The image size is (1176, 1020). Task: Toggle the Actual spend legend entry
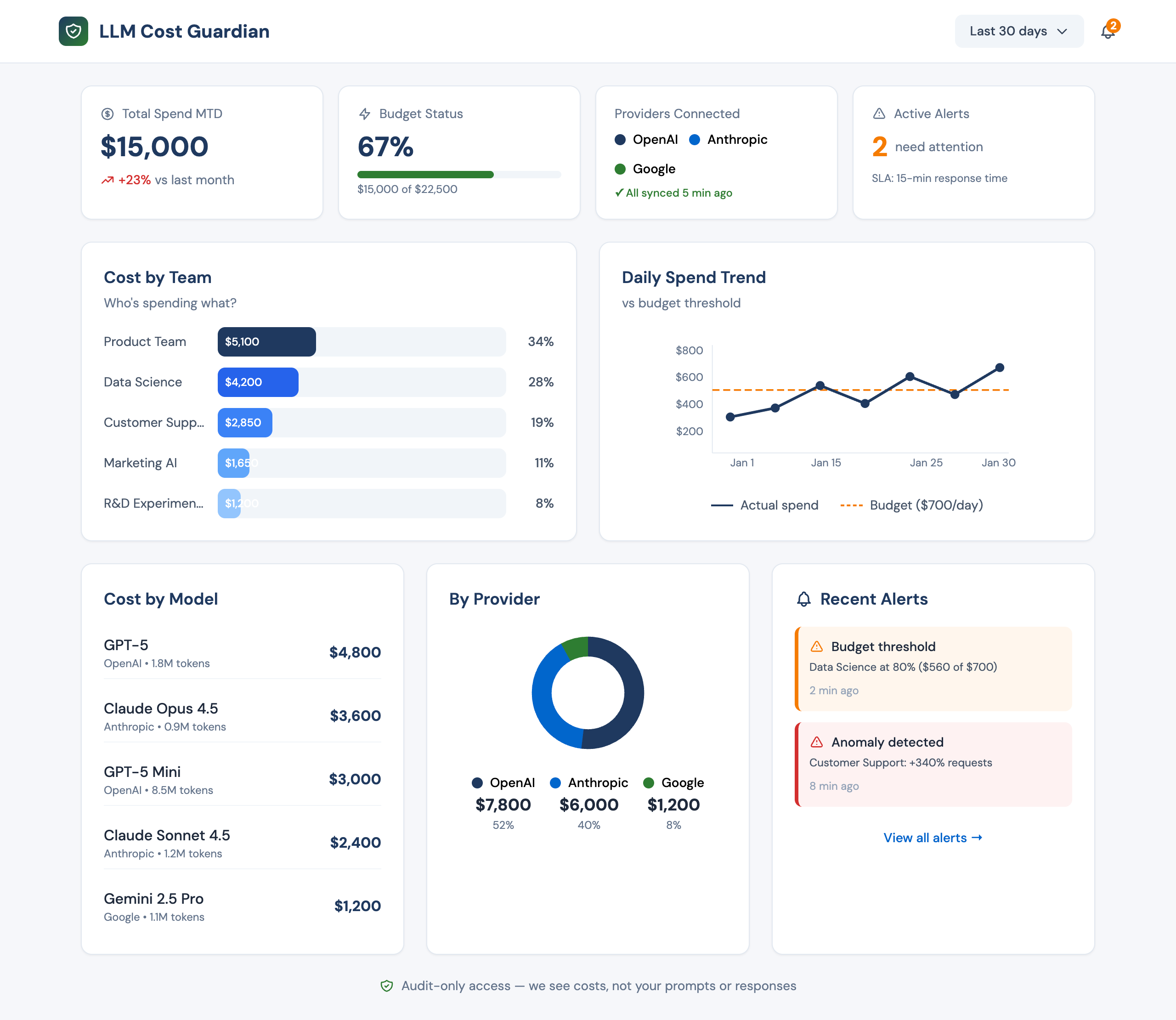click(765, 505)
